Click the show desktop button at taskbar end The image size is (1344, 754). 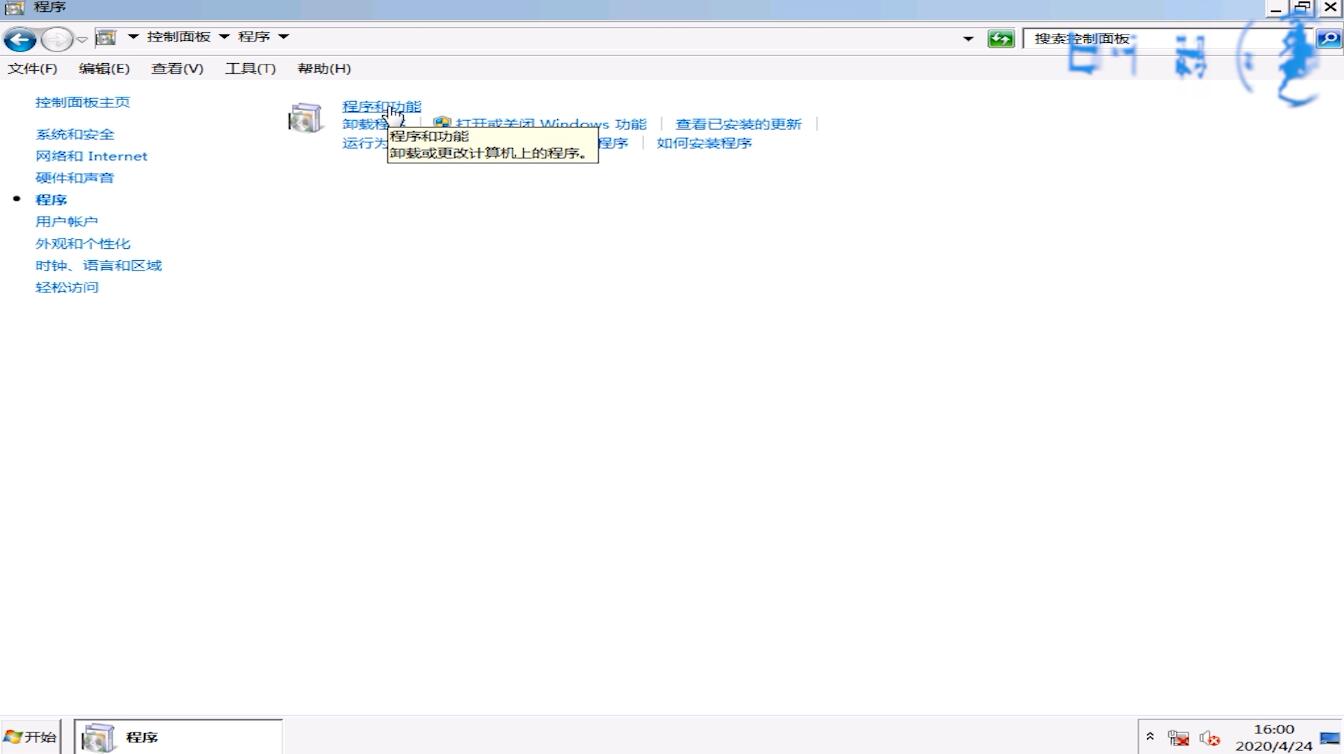tap(1330, 738)
